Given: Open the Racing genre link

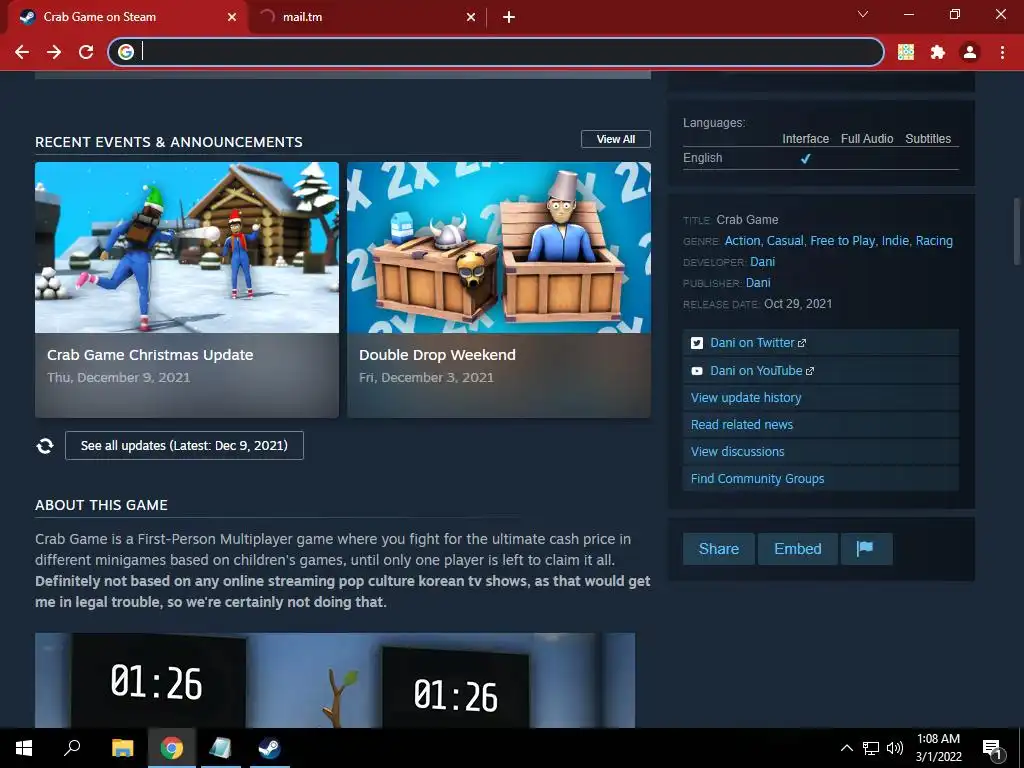Looking at the screenshot, I should pos(934,241).
